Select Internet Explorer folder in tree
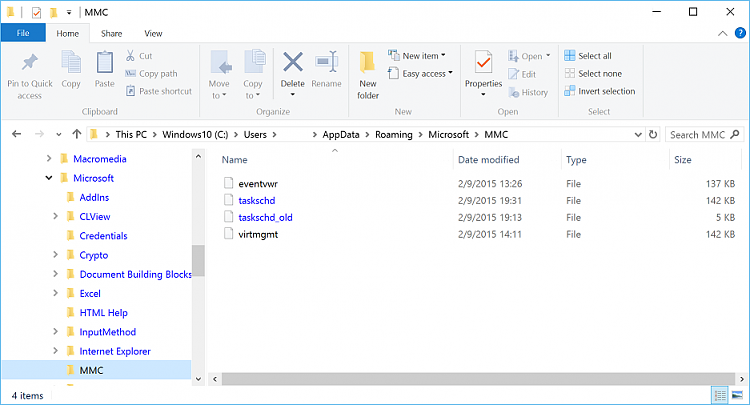The width and height of the screenshot is (750, 405). [x=115, y=351]
